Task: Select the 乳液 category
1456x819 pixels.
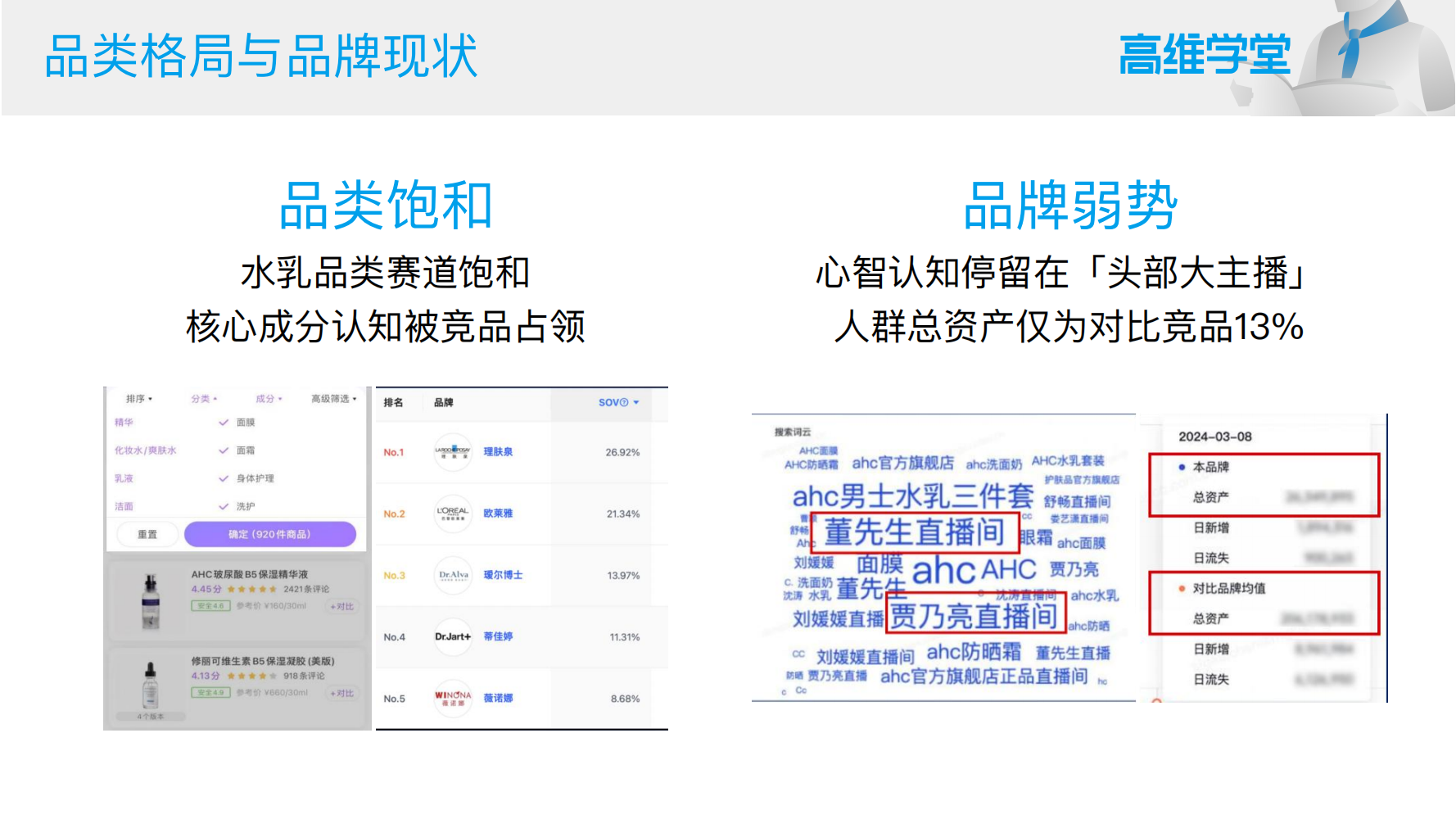Action: click(124, 478)
